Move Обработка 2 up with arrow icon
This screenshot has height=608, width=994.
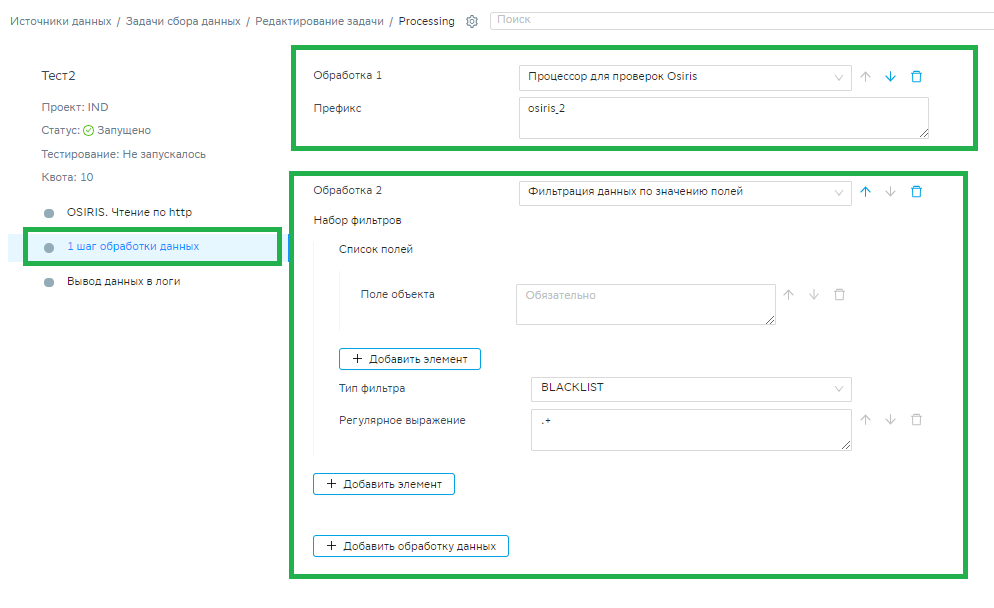tap(866, 192)
